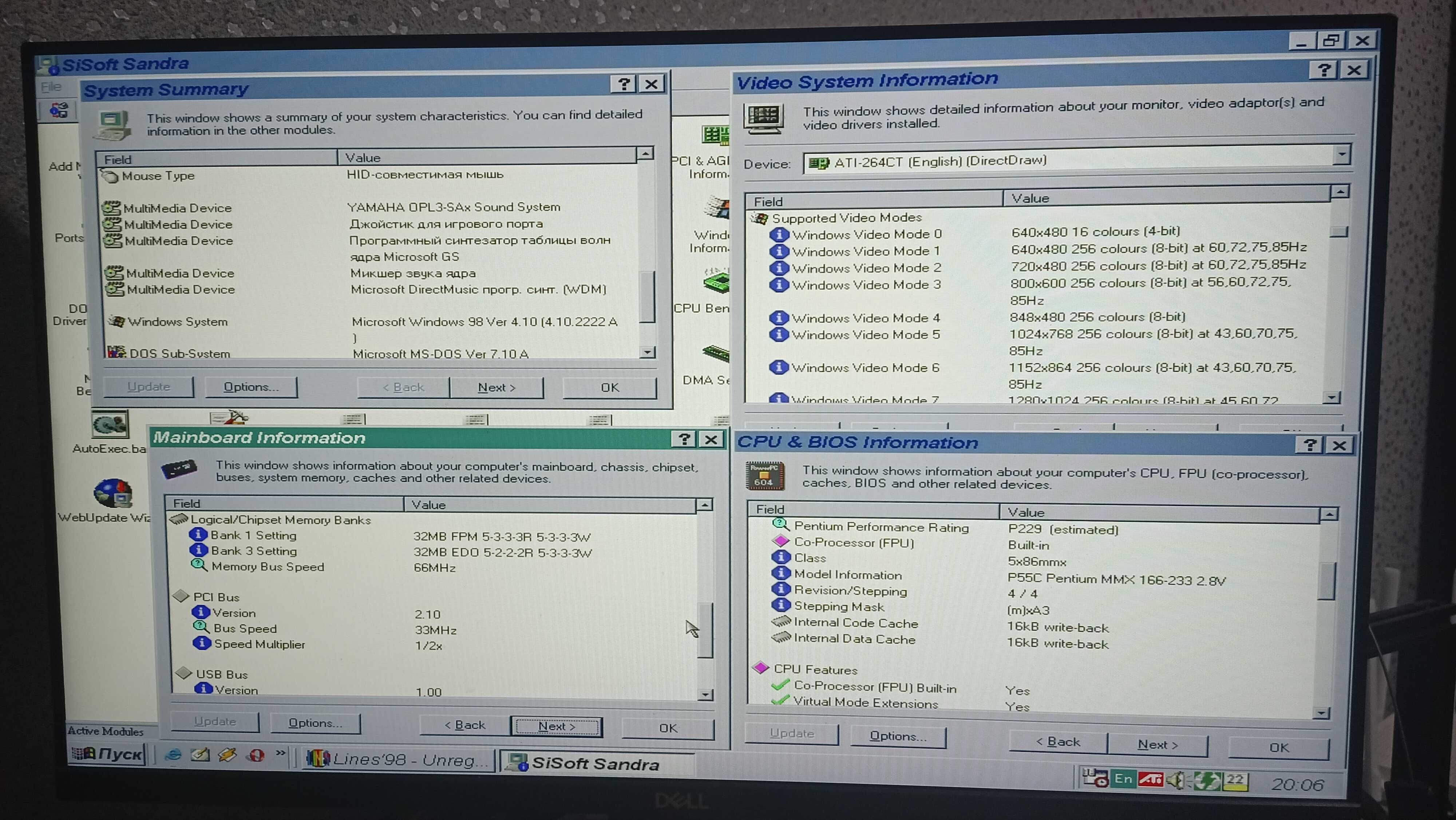This screenshot has height=820, width=1456.
Task: Select the Internal Code Cache chip icon
Action: pyautogui.click(x=781, y=622)
